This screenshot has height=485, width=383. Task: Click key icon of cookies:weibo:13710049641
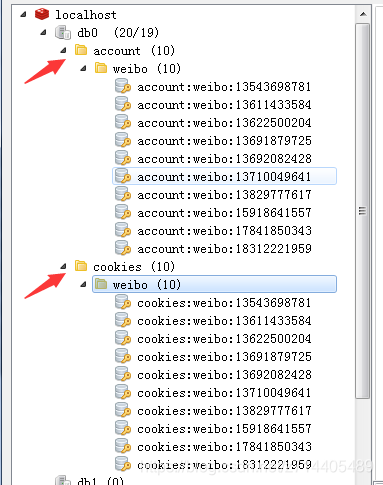coord(123,392)
